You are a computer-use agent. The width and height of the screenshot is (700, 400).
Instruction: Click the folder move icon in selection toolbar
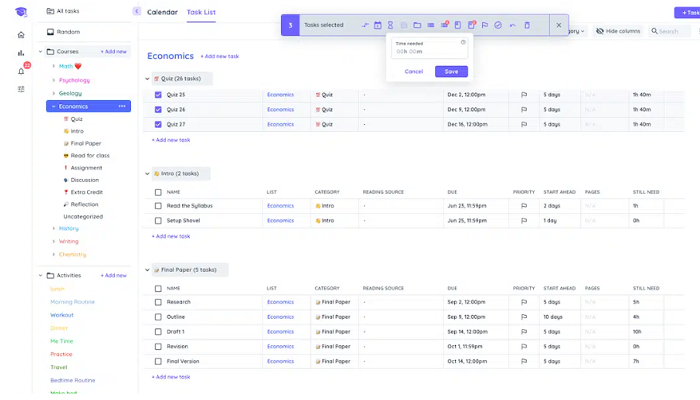pyautogui.click(x=417, y=25)
